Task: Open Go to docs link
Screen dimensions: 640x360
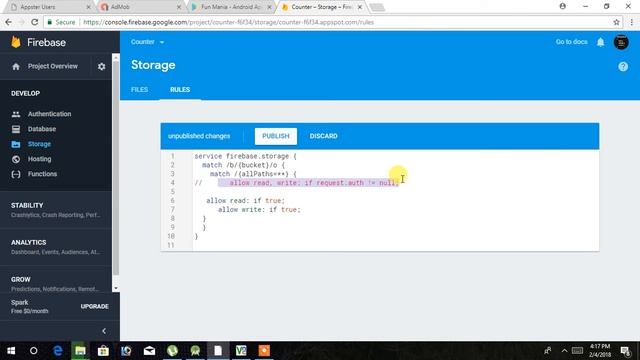Action: tap(571, 42)
